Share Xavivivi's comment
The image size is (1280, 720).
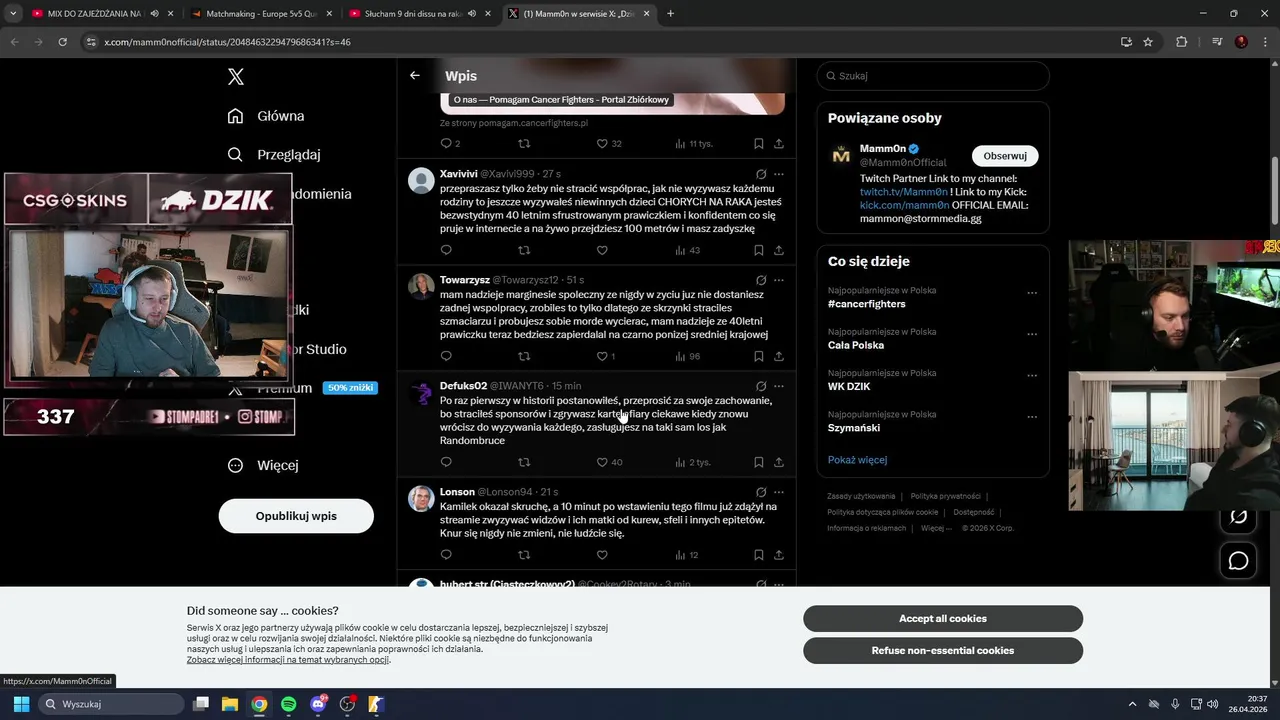coord(779,250)
